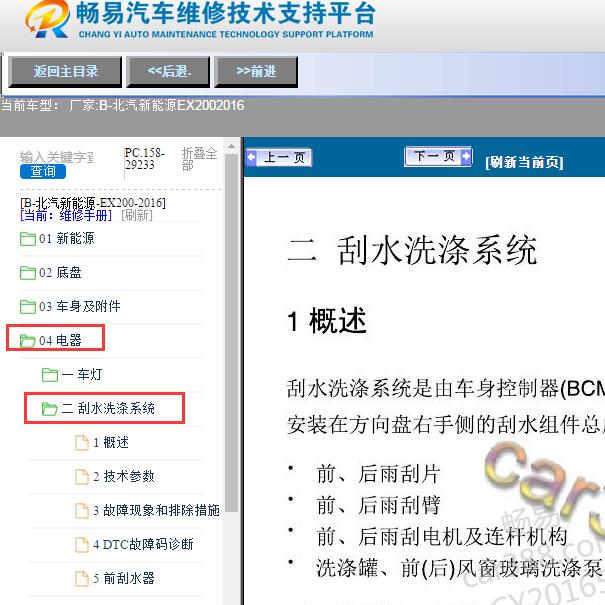This screenshot has width=605, height=605.
Task: Click folder icon of 一 车灯
Action: click(50, 375)
